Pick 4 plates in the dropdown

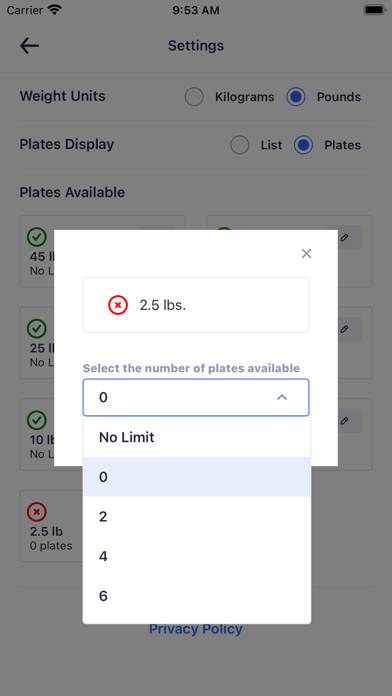(197, 556)
